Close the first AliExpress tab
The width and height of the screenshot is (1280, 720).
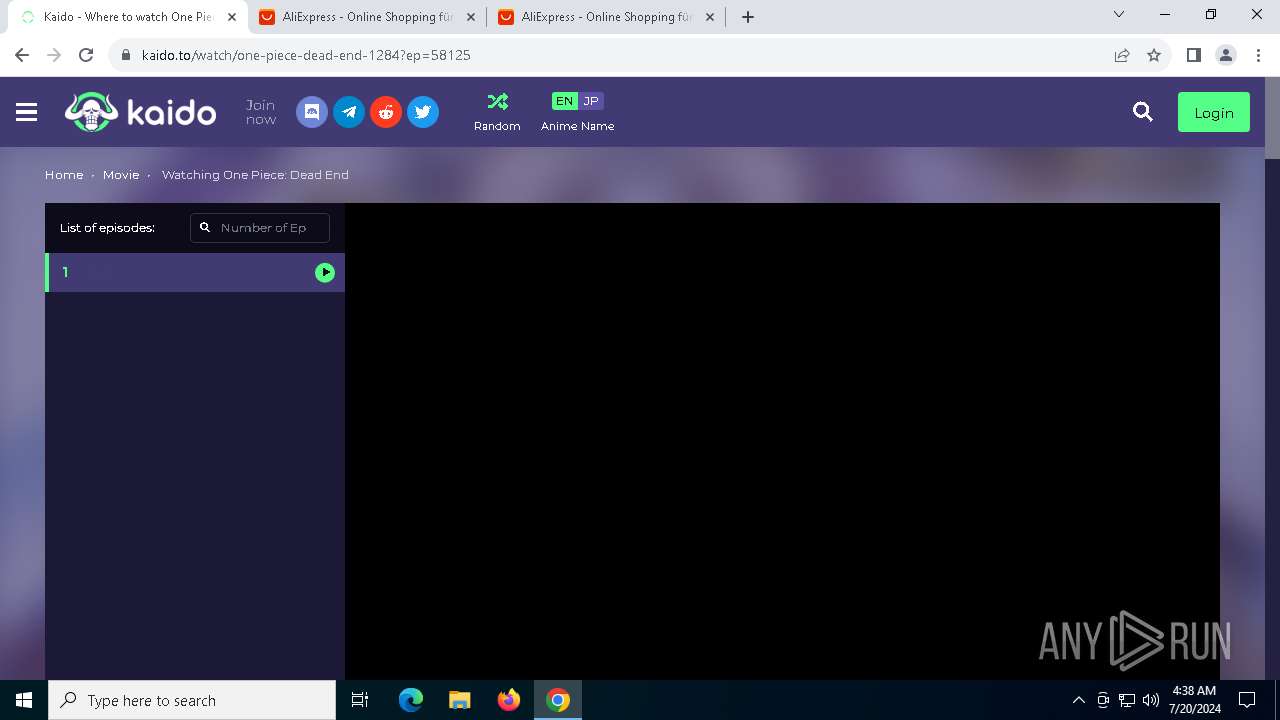click(x=471, y=17)
